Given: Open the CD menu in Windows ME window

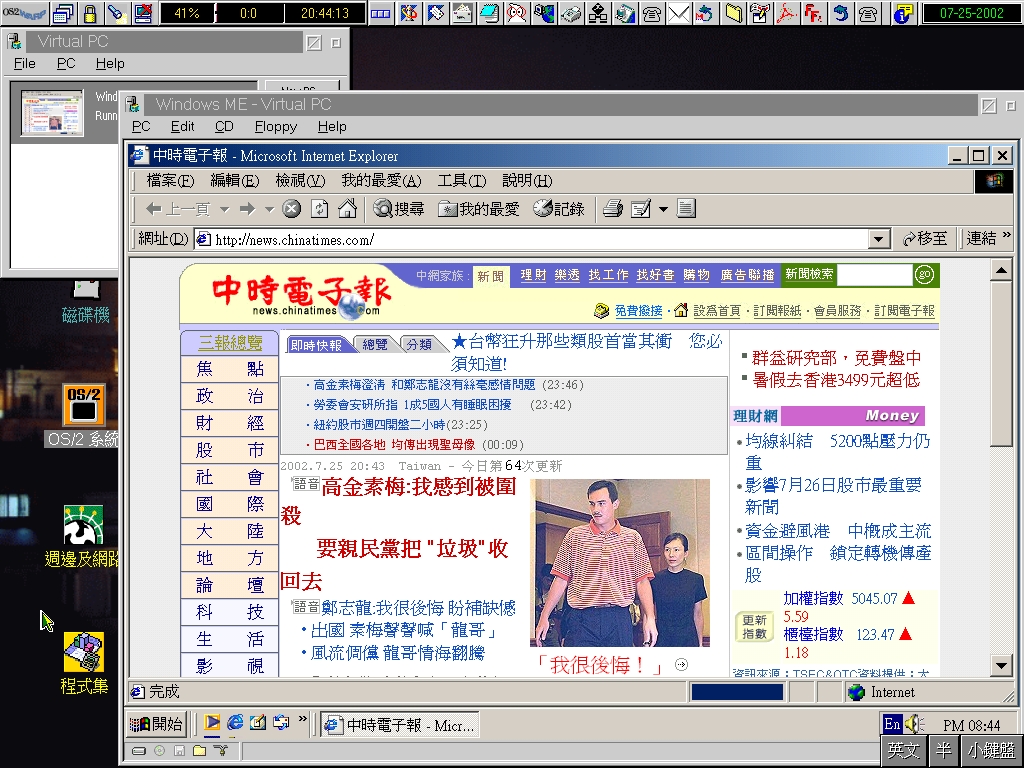Looking at the screenshot, I should pyautogui.click(x=224, y=127).
